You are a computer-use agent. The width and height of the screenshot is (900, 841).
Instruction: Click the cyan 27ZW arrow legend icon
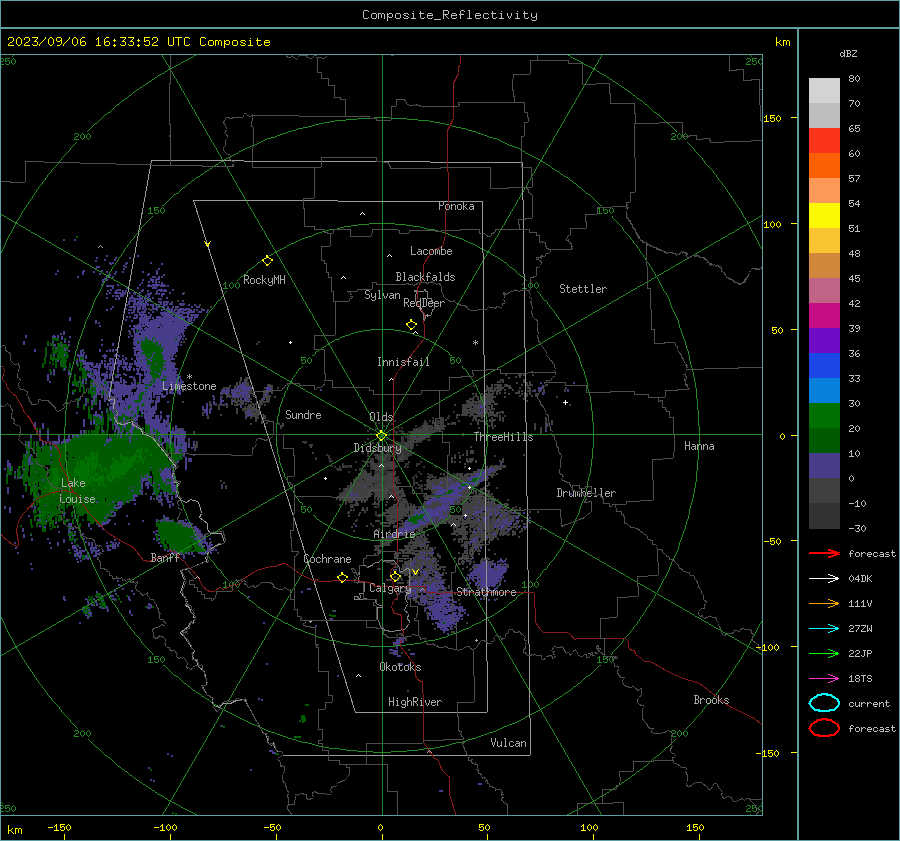tap(824, 629)
